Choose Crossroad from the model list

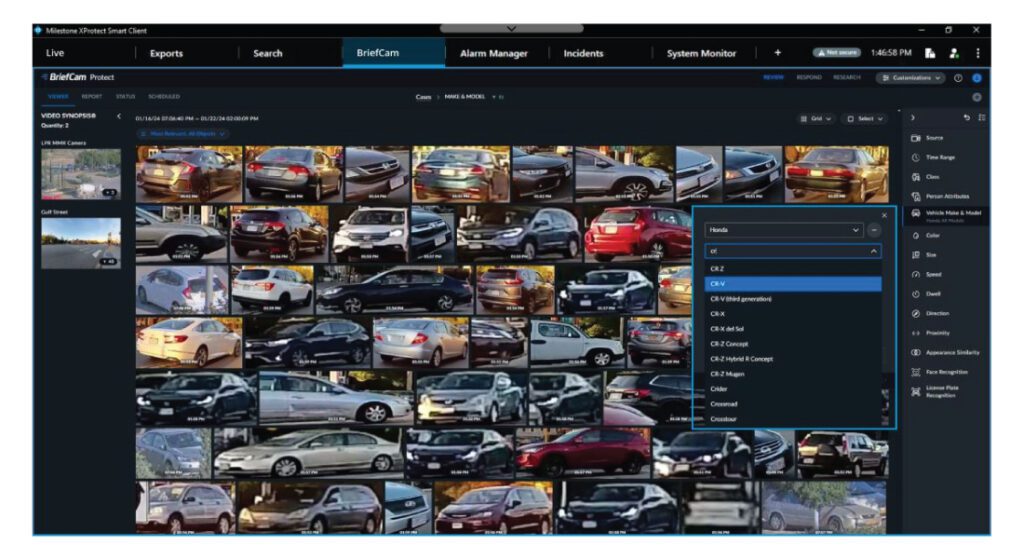[x=793, y=404]
